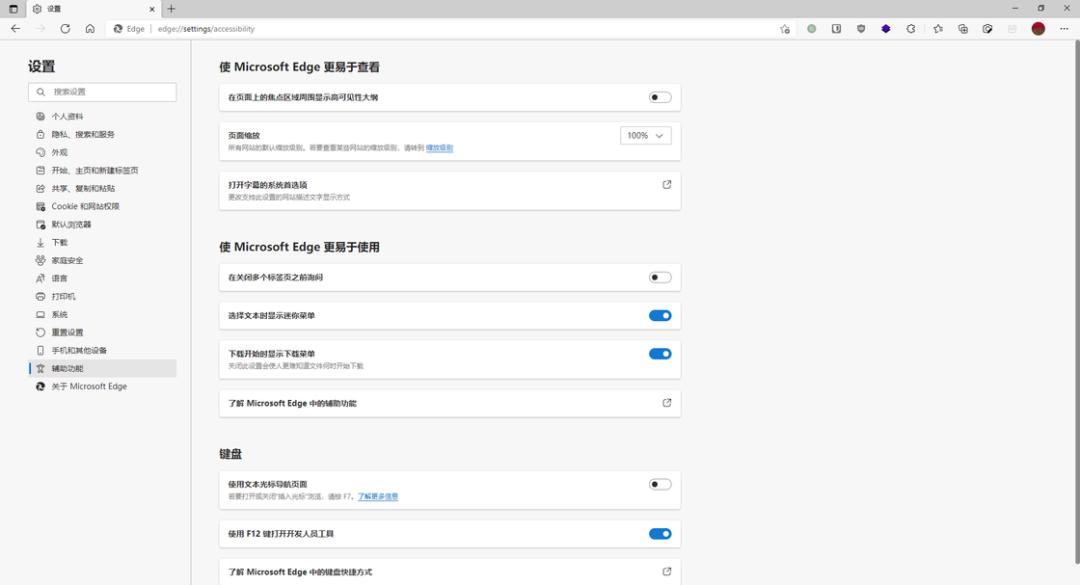Viewport: 1080px width, 585px height.
Task: Open 重置设置 in the sidebar
Action: tap(102, 332)
